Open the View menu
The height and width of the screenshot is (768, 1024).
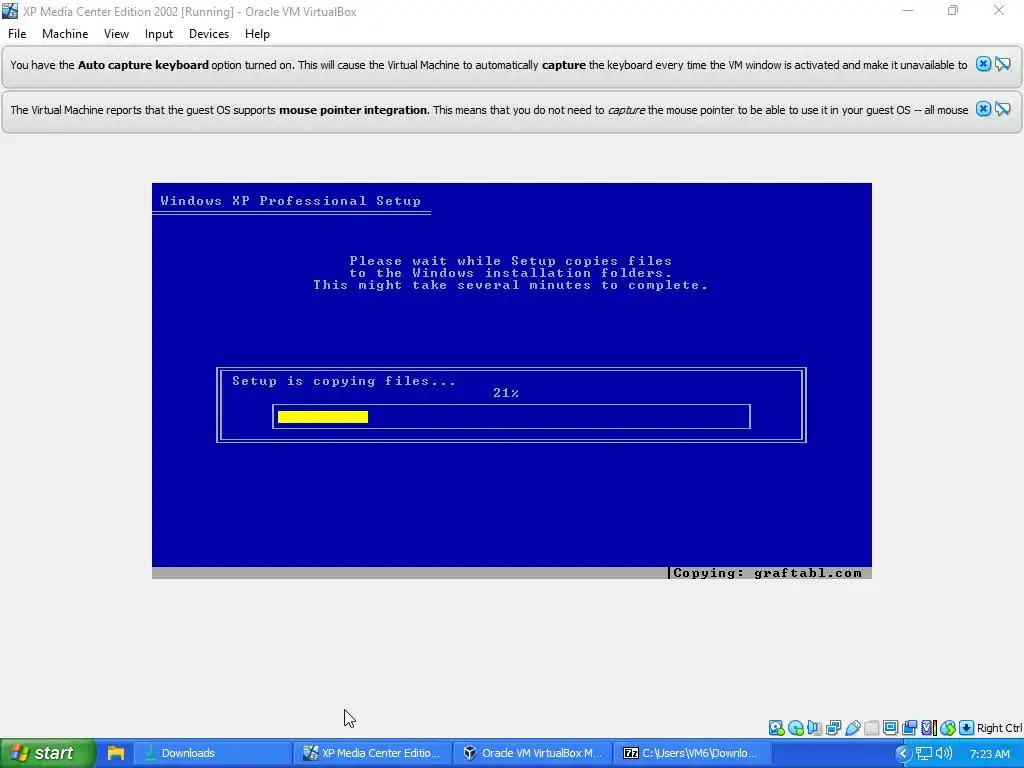click(x=116, y=34)
